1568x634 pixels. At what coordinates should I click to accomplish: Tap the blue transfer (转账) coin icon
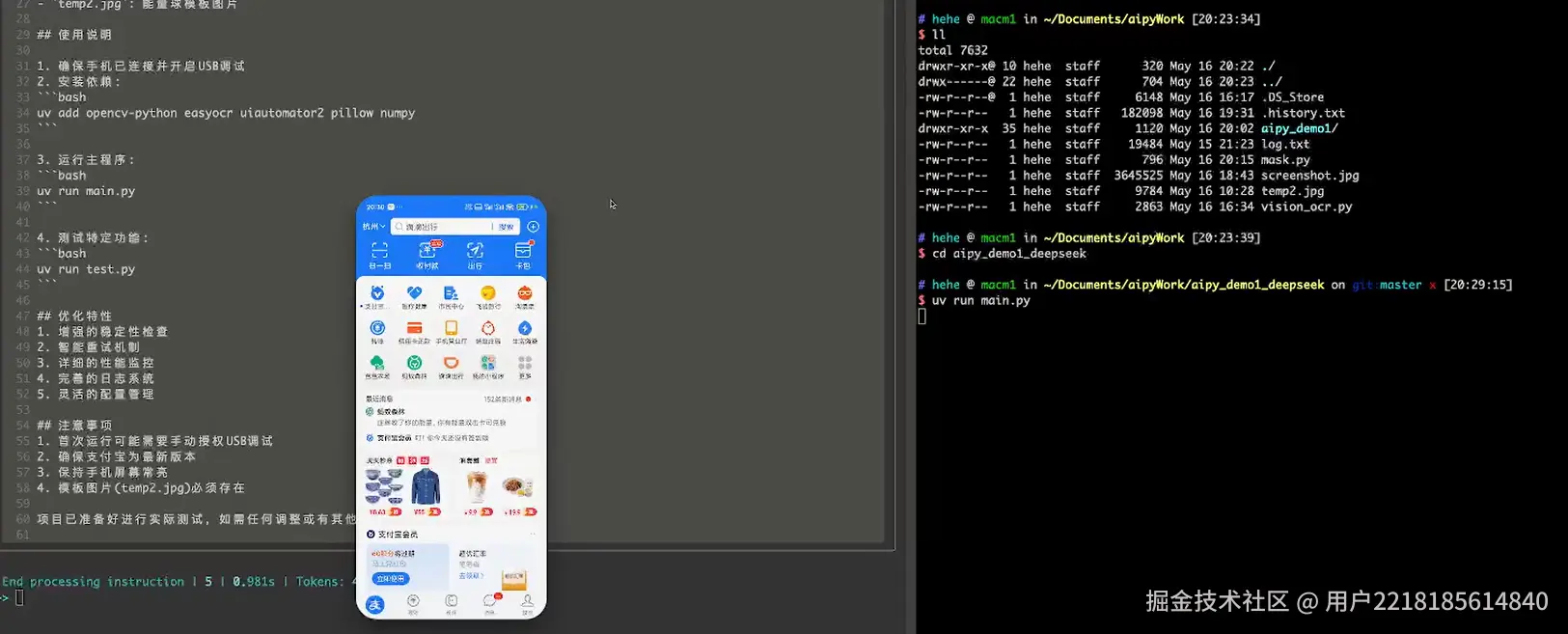377,328
